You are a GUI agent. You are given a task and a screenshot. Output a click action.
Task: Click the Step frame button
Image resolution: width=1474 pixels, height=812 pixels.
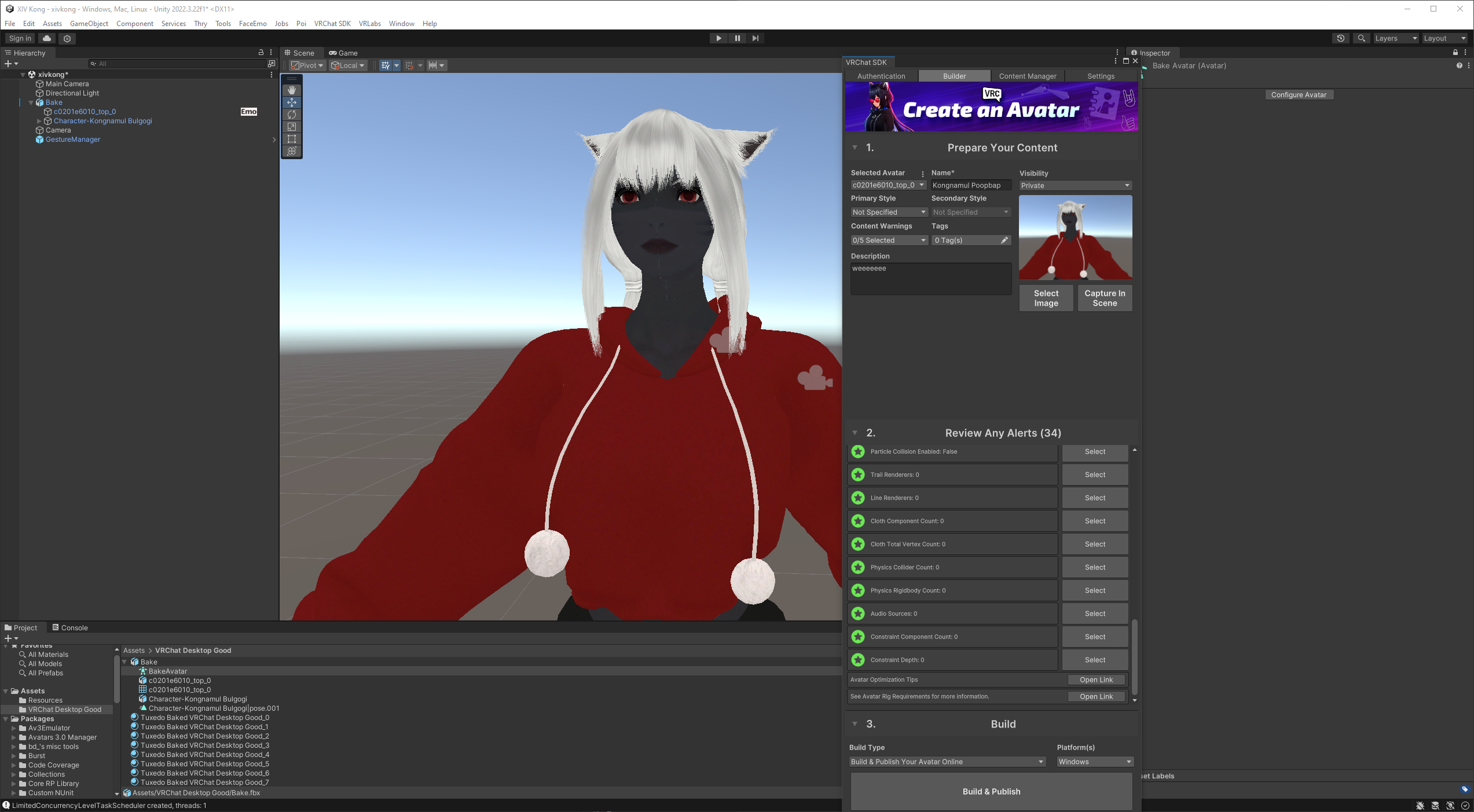point(756,38)
